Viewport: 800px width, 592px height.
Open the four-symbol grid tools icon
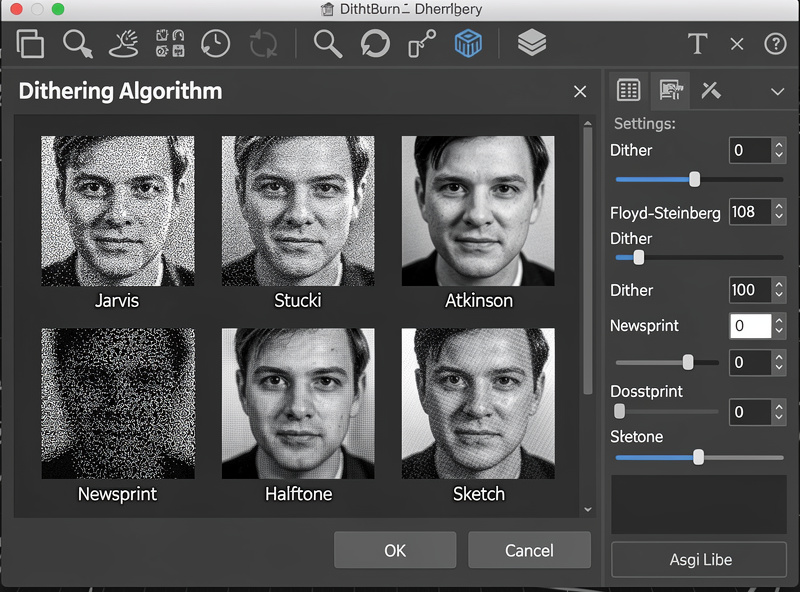click(170, 43)
